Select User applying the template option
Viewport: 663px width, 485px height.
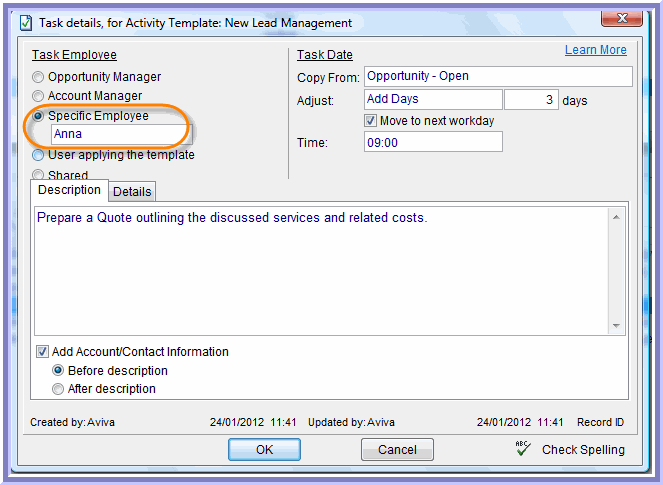tap(39, 155)
